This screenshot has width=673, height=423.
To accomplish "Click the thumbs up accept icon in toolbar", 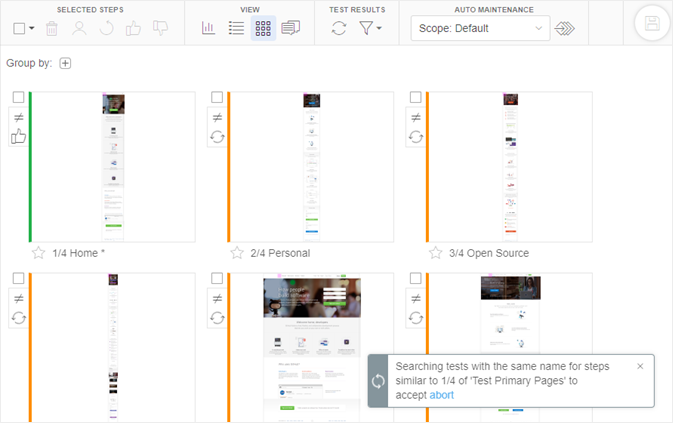I will (x=133, y=28).
